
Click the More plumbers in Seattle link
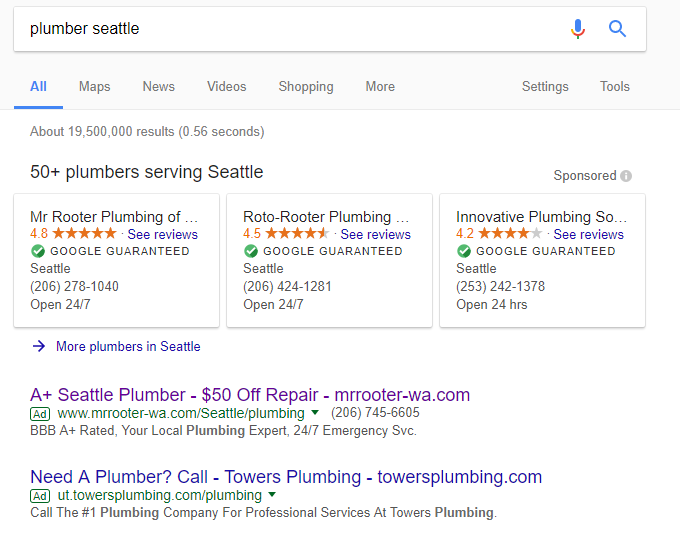tap(128, 346)
